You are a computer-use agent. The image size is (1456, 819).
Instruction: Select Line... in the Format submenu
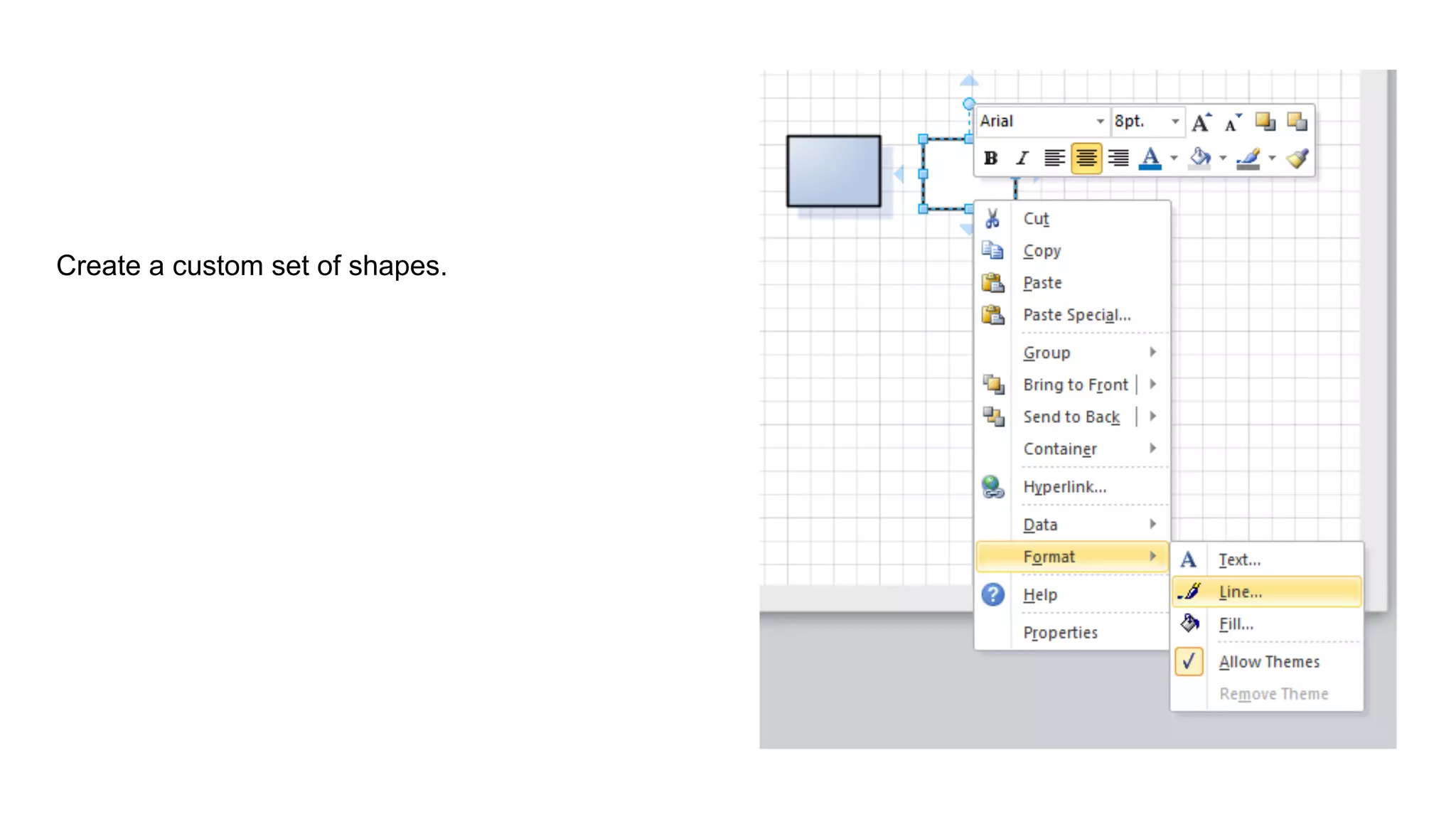(x=1267, y=591)
